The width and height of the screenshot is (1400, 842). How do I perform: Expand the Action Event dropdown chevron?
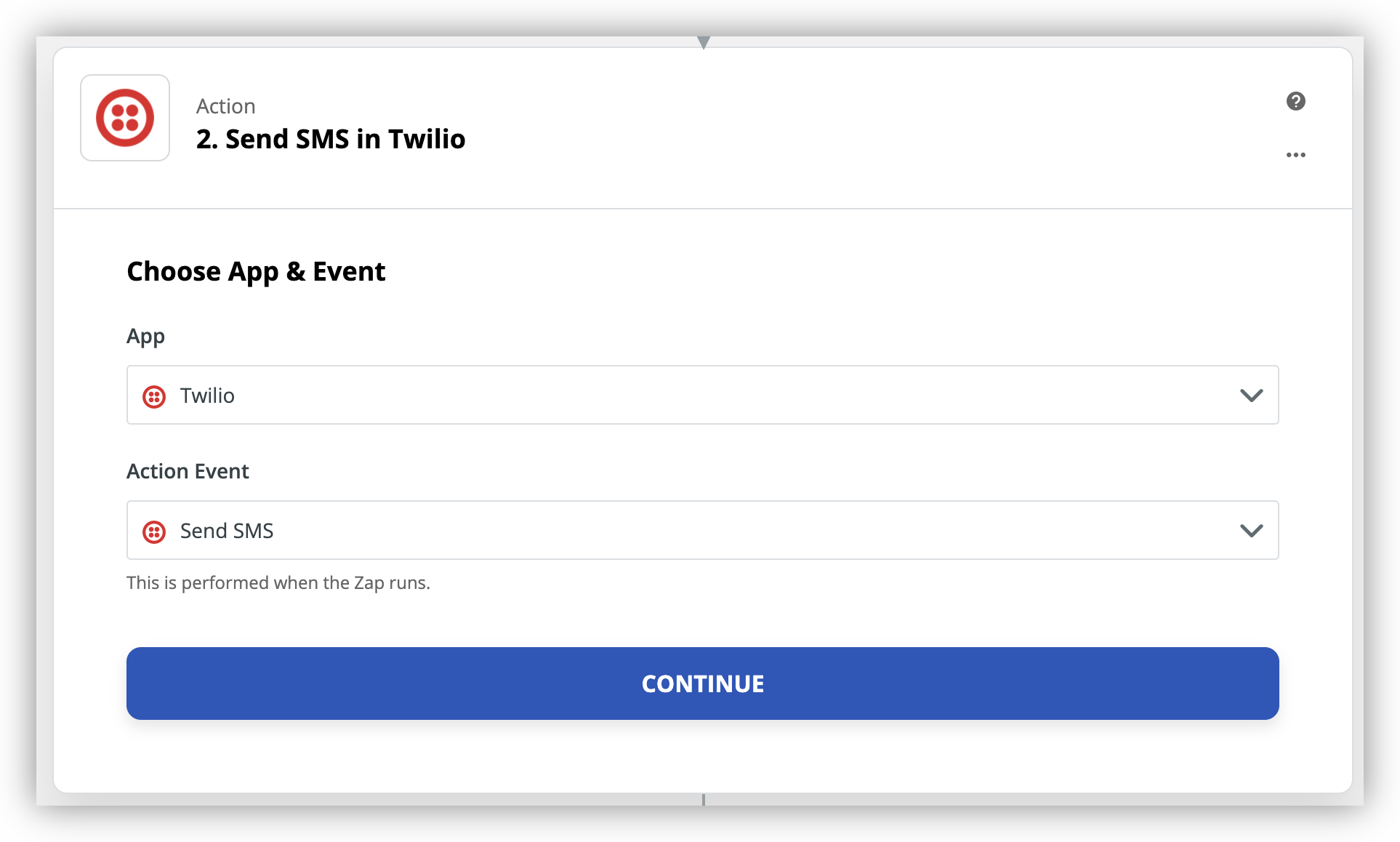click(x=1251, y=531)
